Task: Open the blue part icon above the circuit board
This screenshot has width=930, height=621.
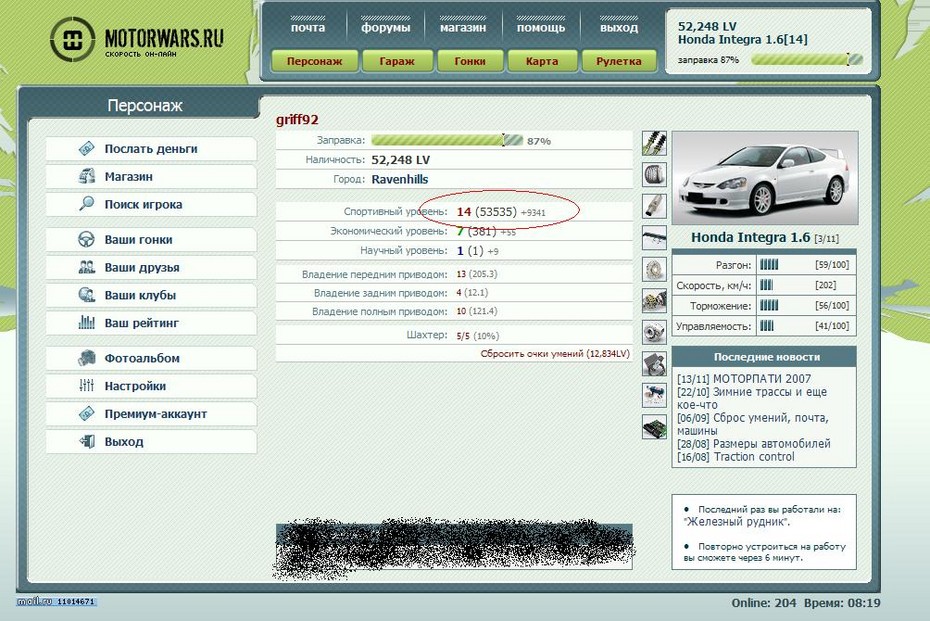Action: pos(654,394)
